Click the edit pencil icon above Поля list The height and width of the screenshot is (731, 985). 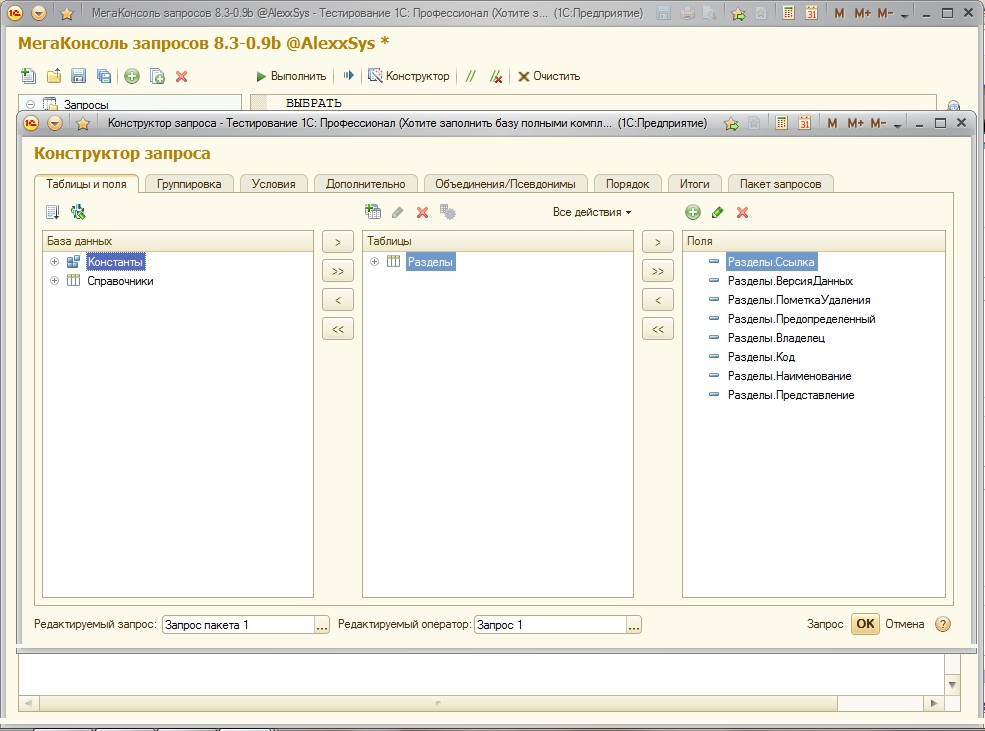[x=717, y=212]
